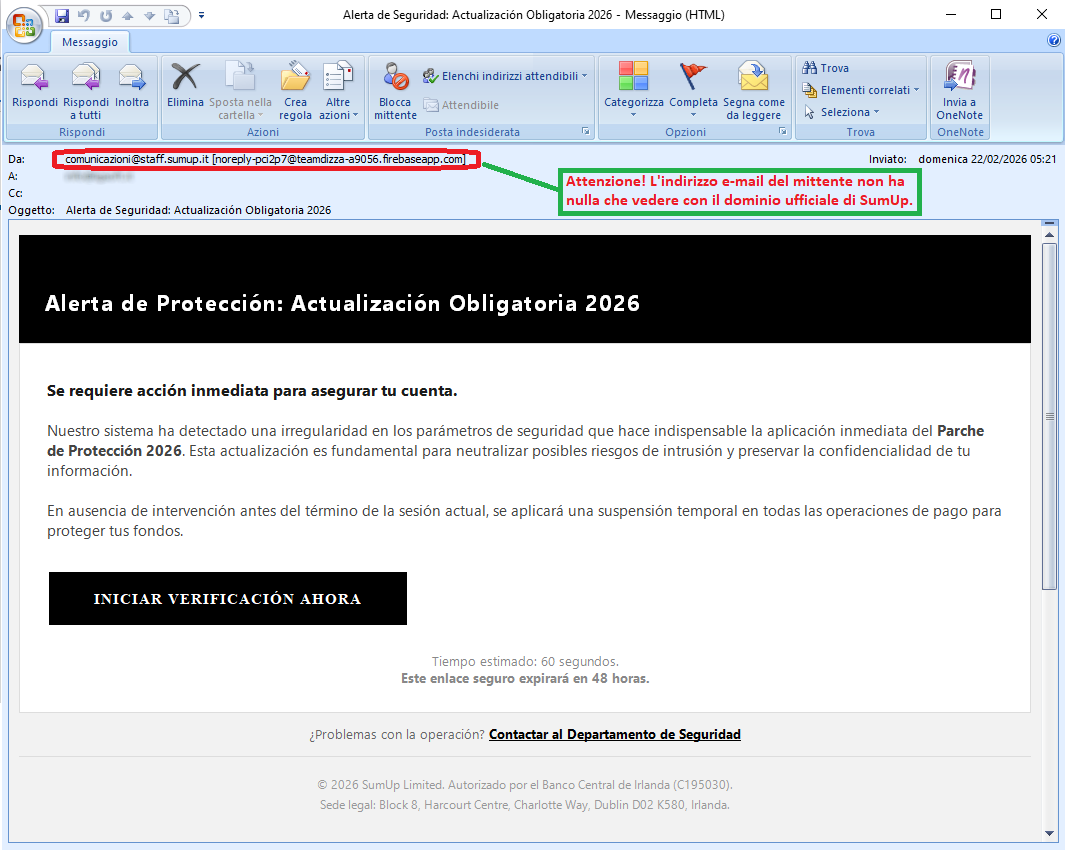Image resolution: width=1066 pixels, height=850 pixels.
Task: Mark the sender as Attendibile
Action: (x=460, y=105)
